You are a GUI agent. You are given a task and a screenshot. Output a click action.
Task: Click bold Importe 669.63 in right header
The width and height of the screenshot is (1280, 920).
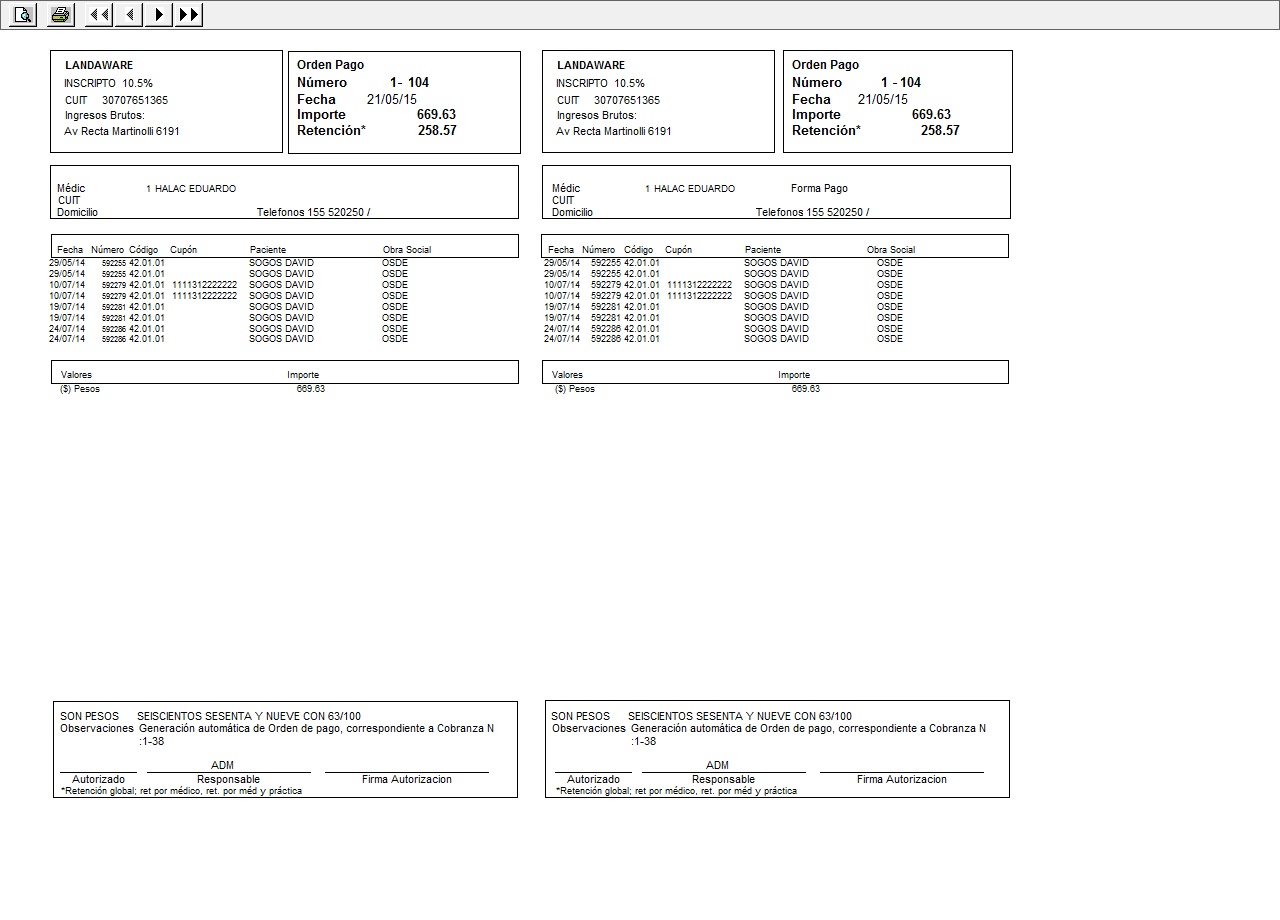pos(931,114)
